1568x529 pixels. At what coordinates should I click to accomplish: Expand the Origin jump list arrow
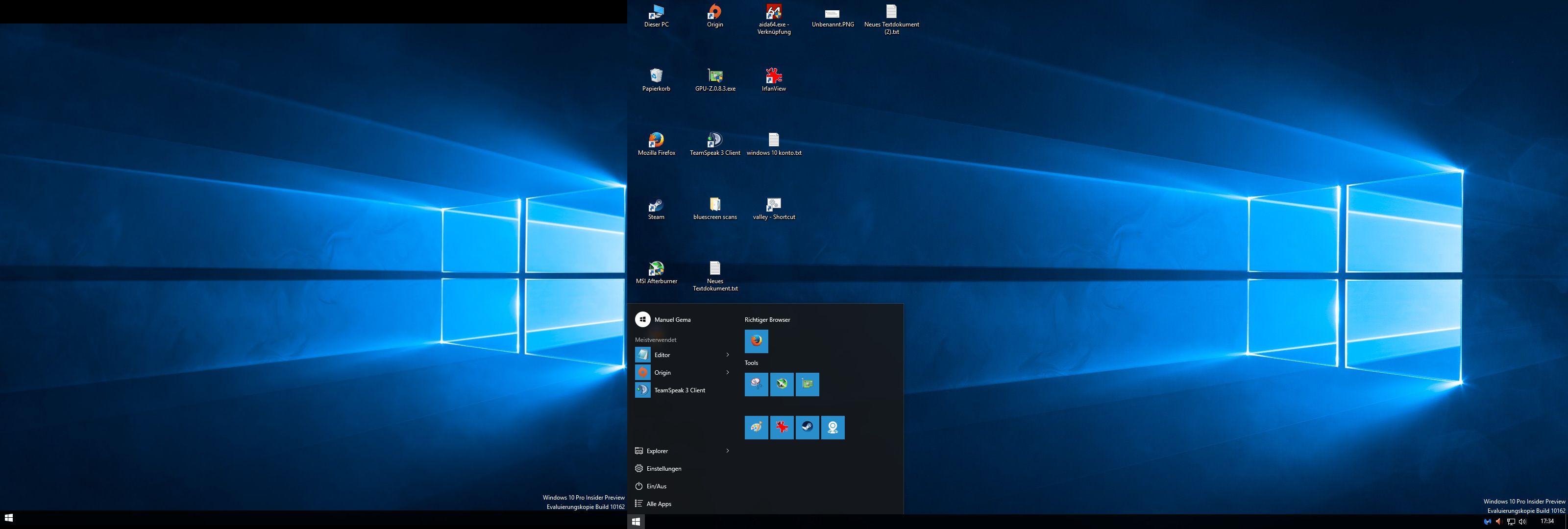pyautogui.click(x=727, y=373)
